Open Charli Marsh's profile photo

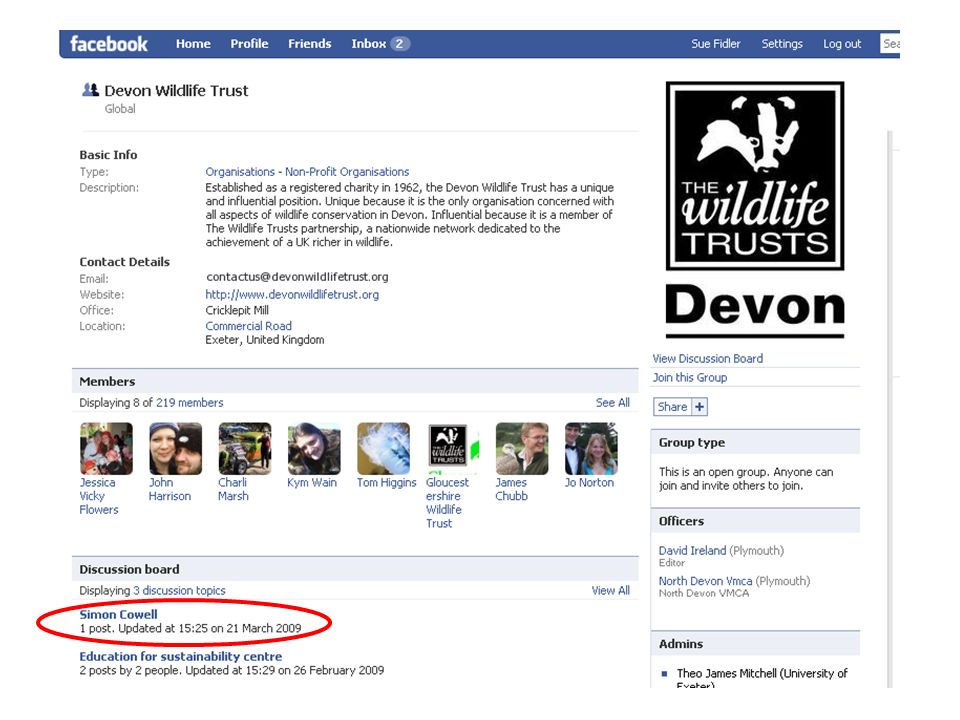click(245, 449)
